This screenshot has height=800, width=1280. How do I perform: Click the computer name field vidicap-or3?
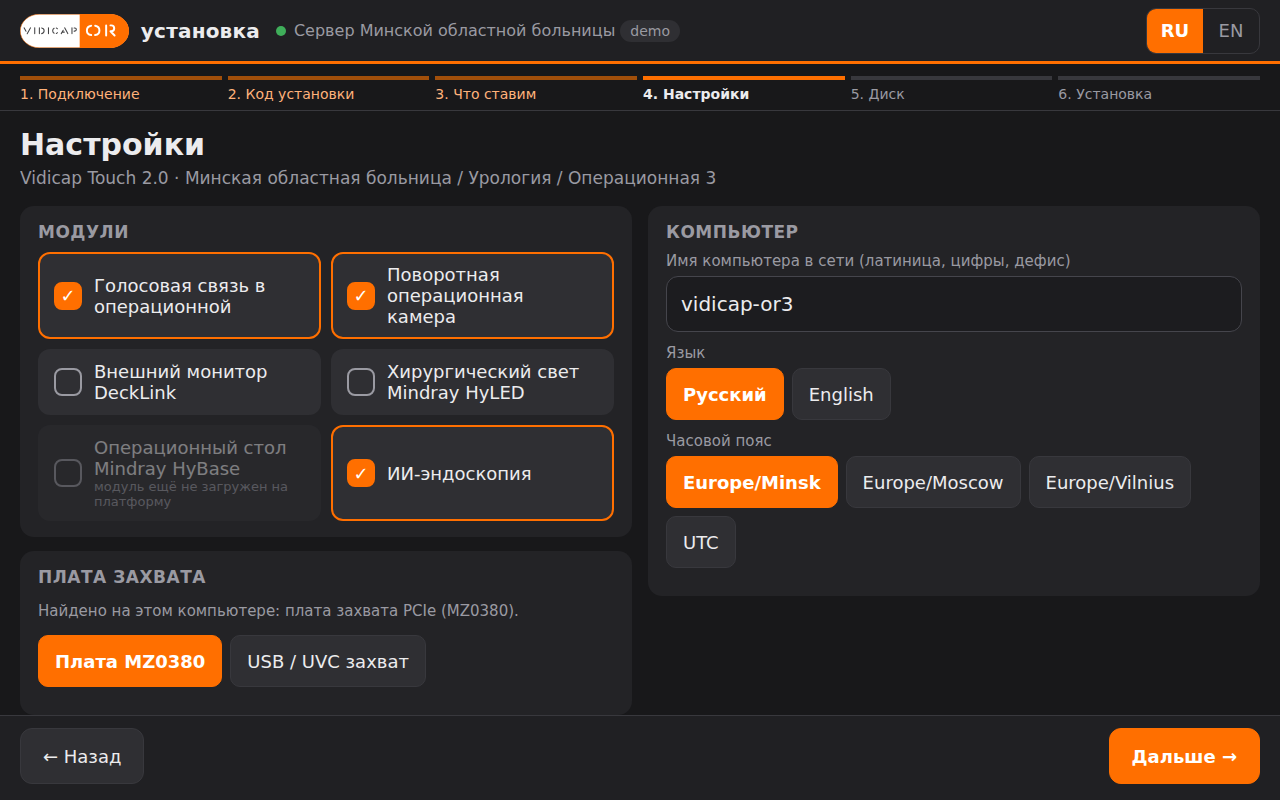tap(954, 304)
